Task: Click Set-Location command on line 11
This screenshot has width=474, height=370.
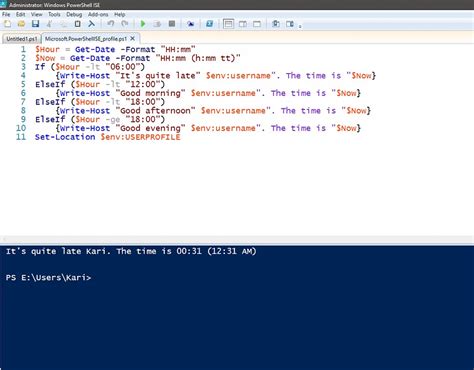Action: [x=65, y=137]
